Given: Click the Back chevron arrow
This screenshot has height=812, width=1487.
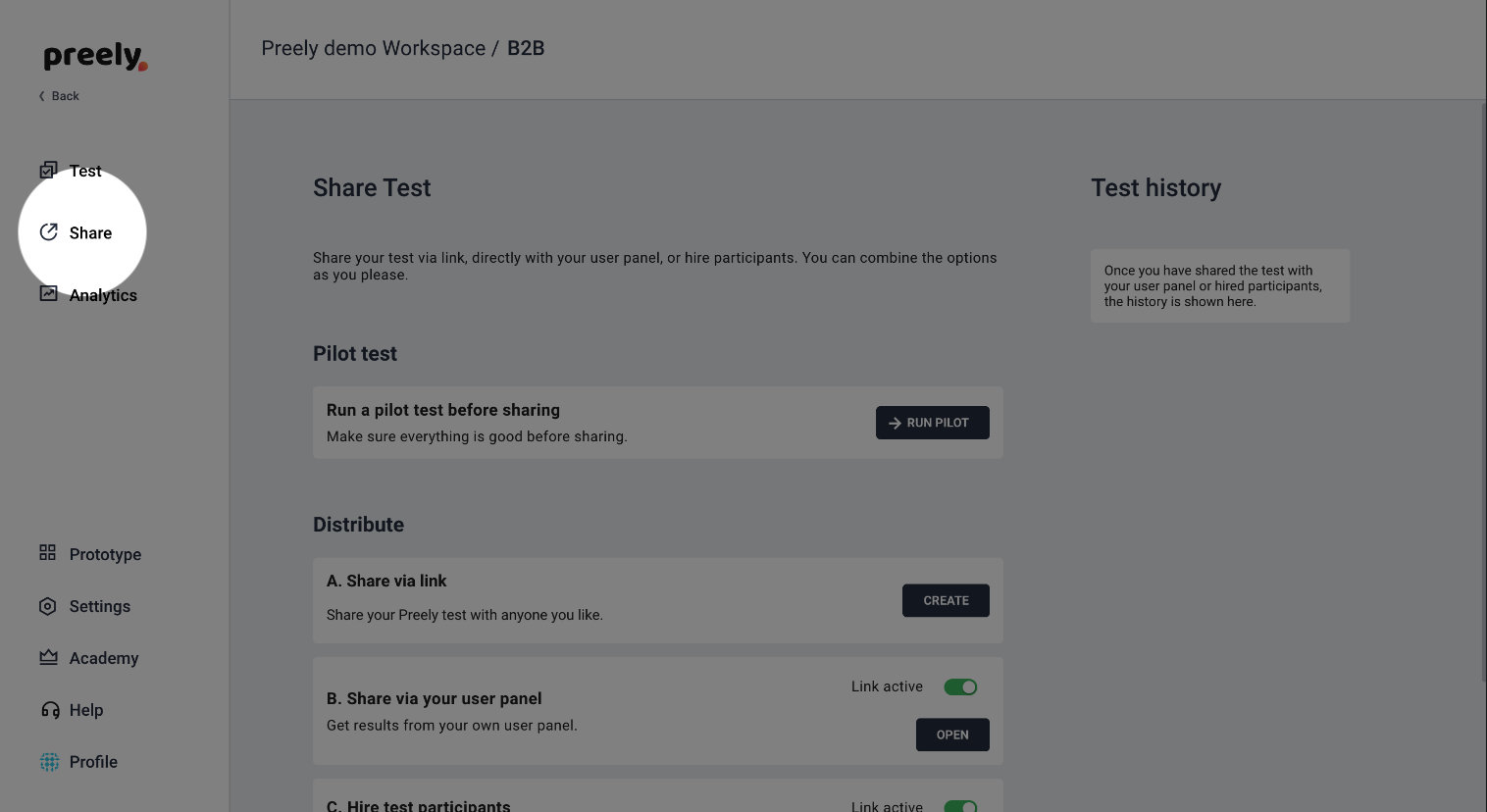Looking at the screenshot, I should (x=41, y=96).
